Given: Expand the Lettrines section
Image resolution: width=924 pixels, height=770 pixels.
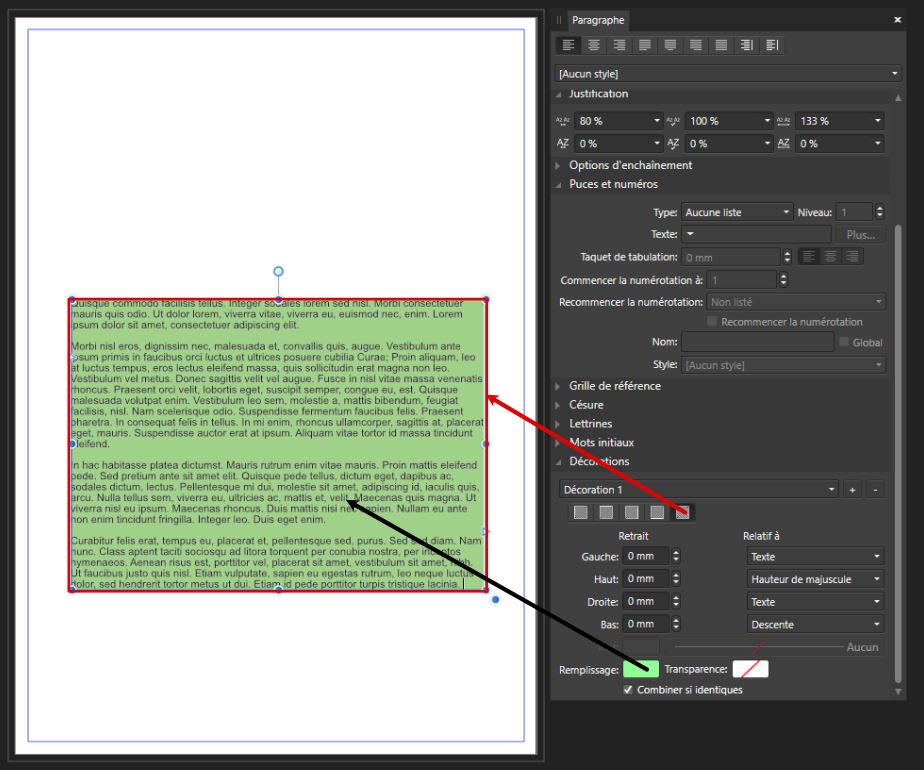Looking at the screenshot, I should point(558,424).
